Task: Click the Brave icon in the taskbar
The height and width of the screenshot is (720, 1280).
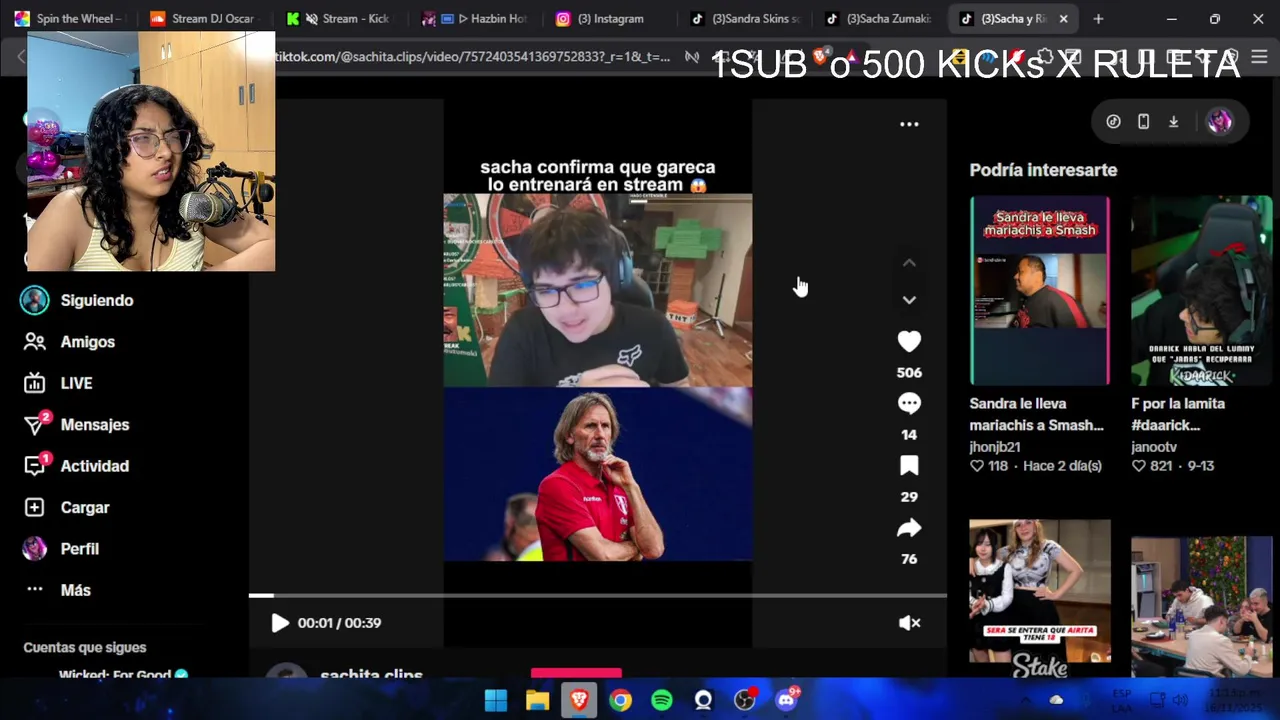Action: 579,700
